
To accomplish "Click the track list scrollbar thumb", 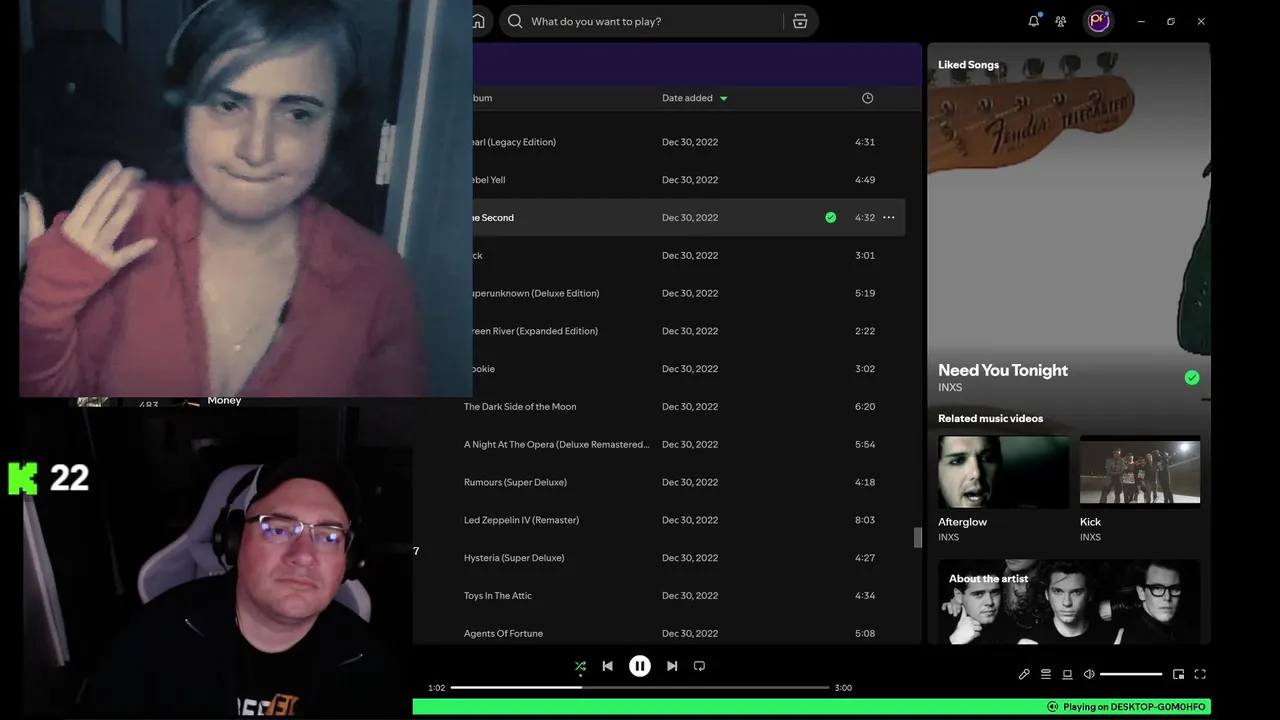I will [x=918, y=538].
